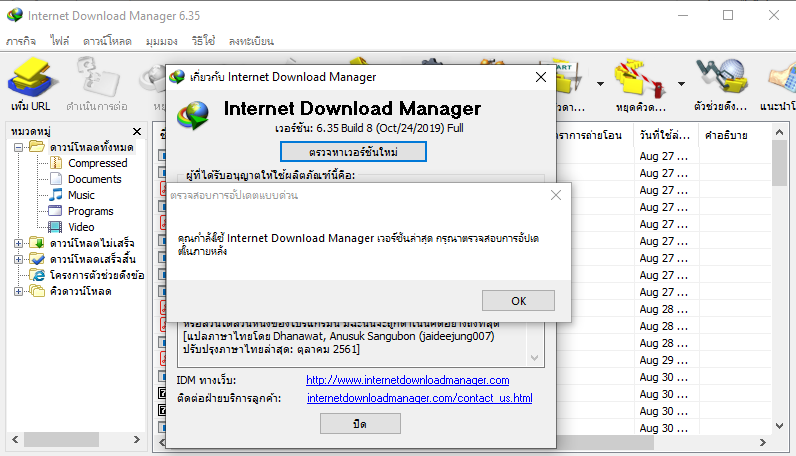
Task: Click the grabber projects IE icon
Action: click(x=37, y=275)
